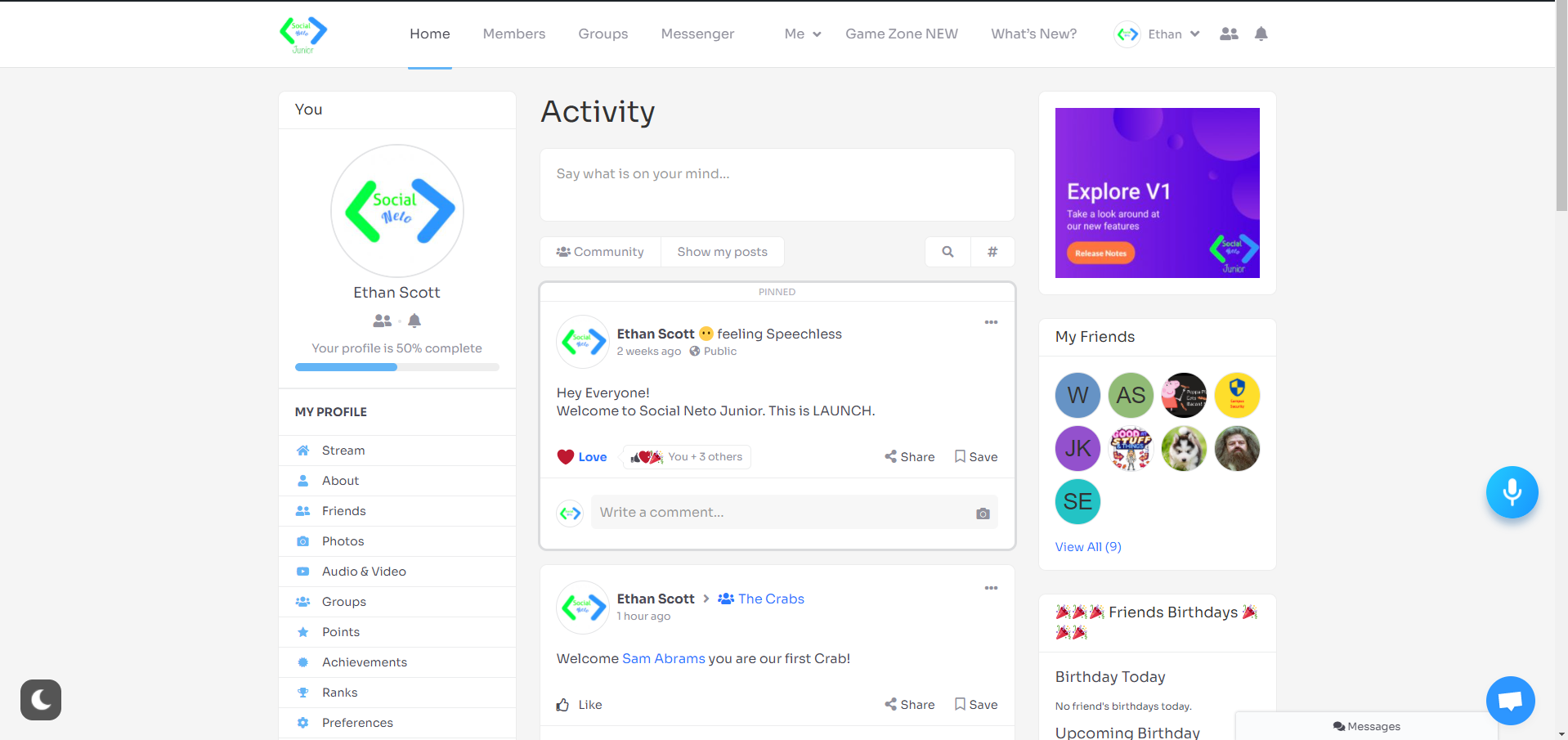Click the 'Say what is on your mind' box
This screenshot has width=1568, height=740.
[777, 185]
